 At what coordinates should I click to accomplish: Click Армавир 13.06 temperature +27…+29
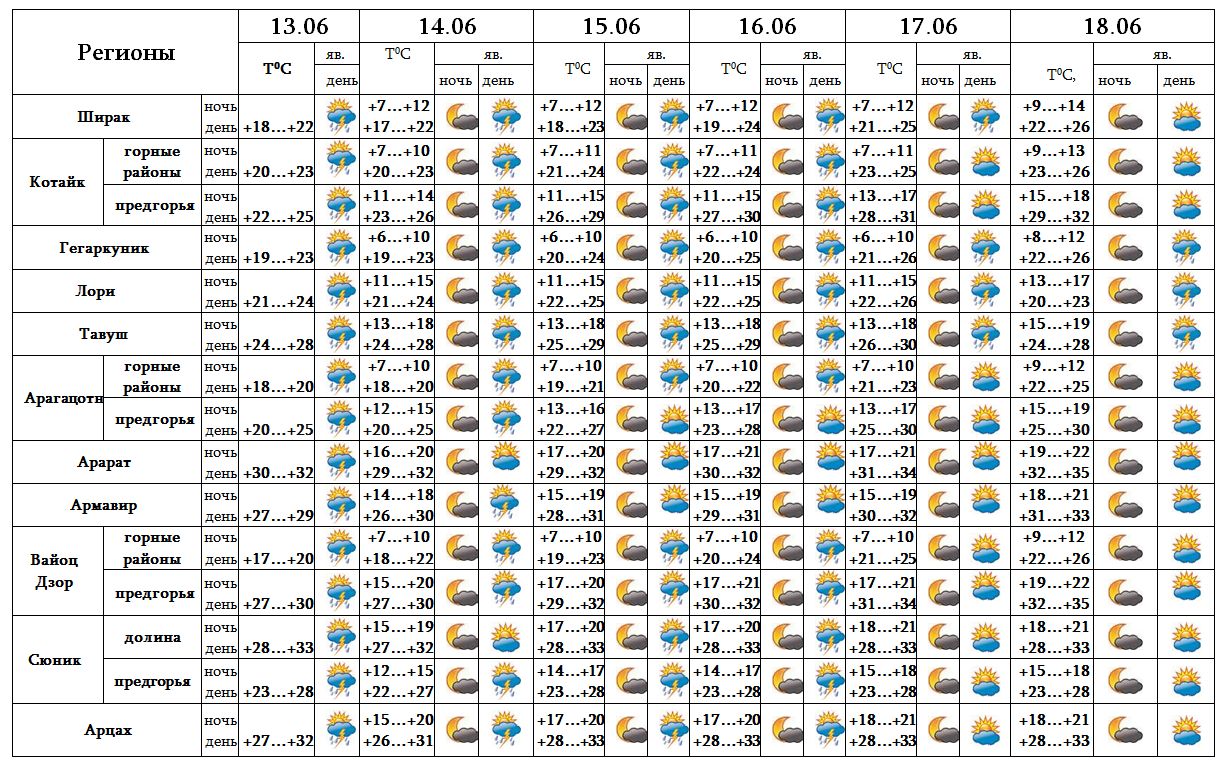coord(278,516)
